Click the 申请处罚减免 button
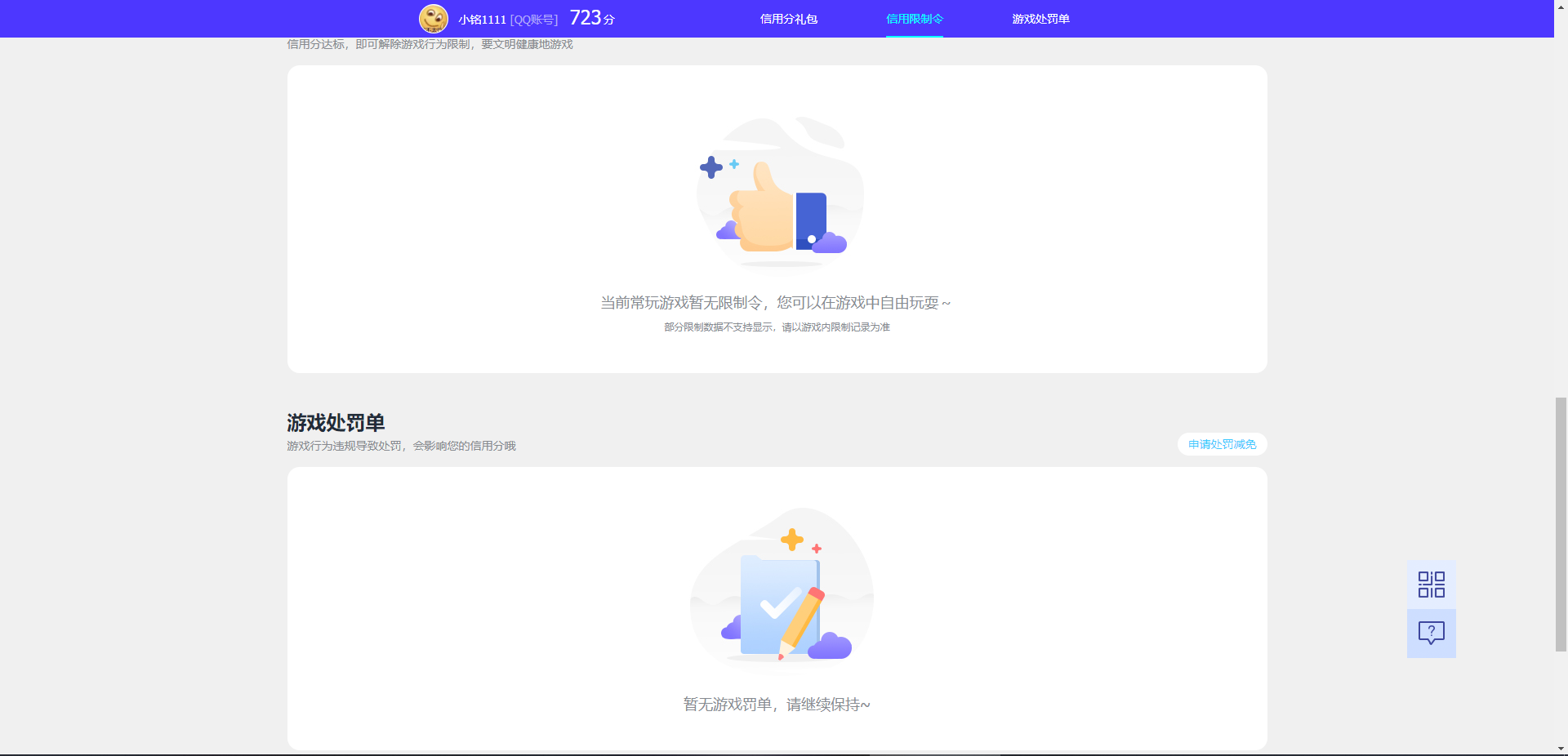The width and height of the screenshot is (1568, 756). pos(1221,444)
